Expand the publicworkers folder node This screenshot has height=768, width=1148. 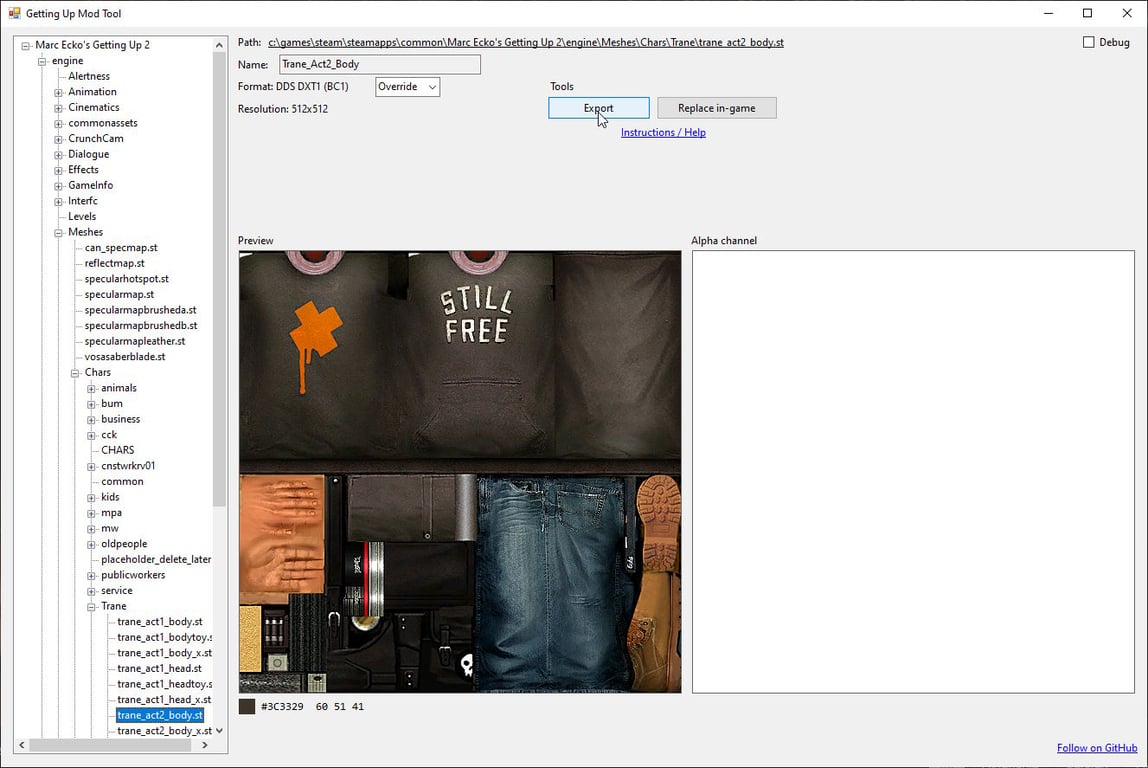(92, 575)
